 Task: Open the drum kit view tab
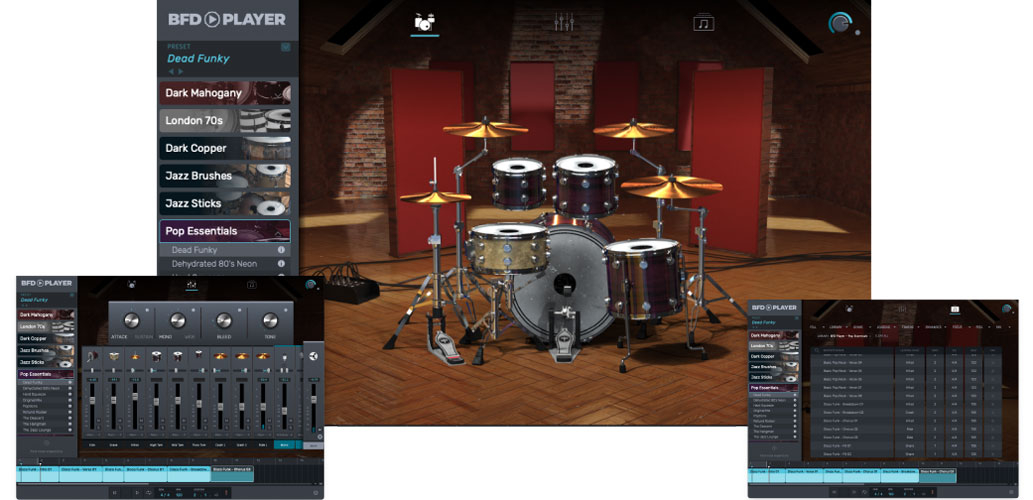click(x=425, y=22)
